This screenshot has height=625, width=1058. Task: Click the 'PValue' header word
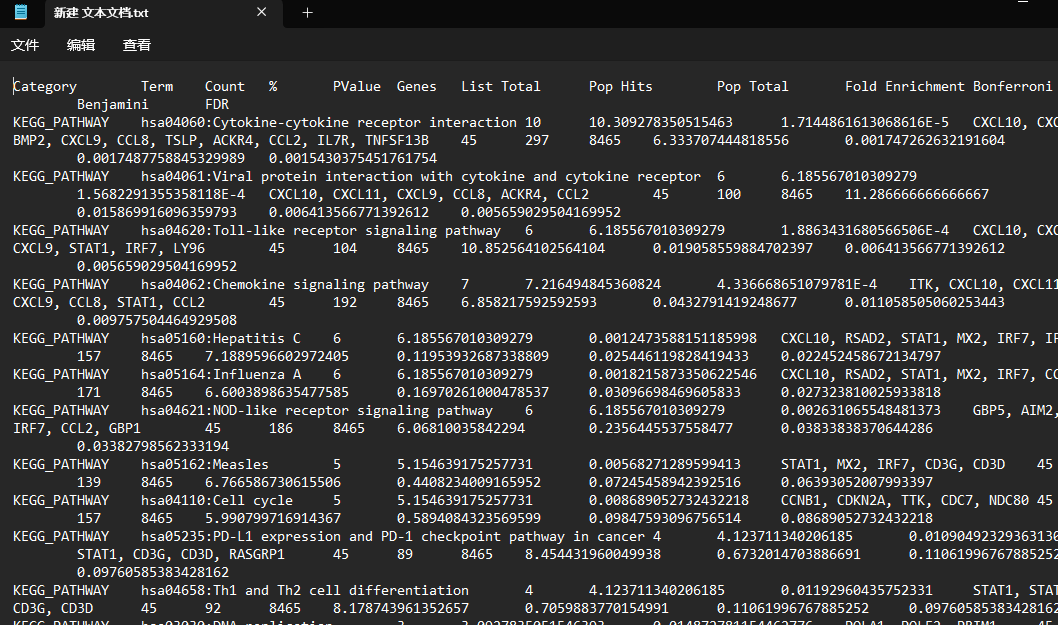click(x=357, y=86)
